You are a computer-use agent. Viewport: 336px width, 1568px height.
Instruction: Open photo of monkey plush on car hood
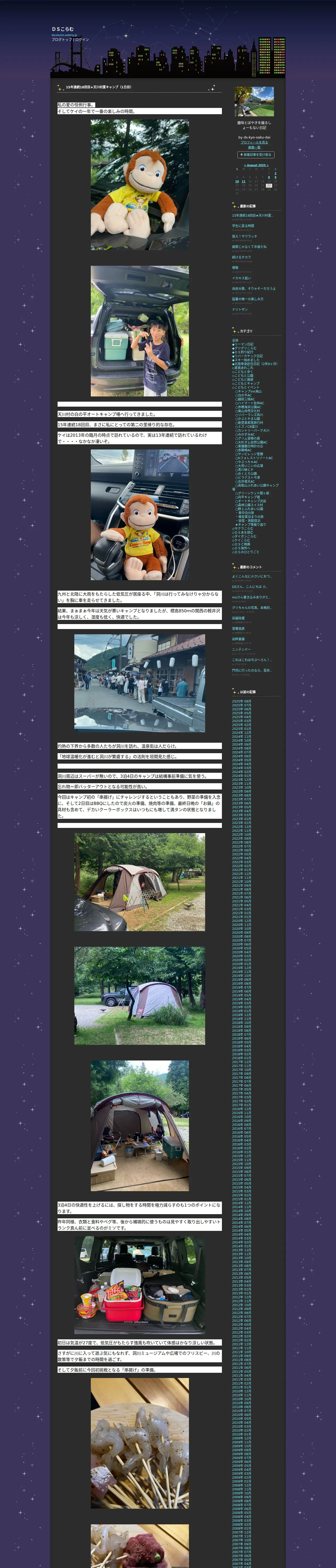[x=140, y=185]
